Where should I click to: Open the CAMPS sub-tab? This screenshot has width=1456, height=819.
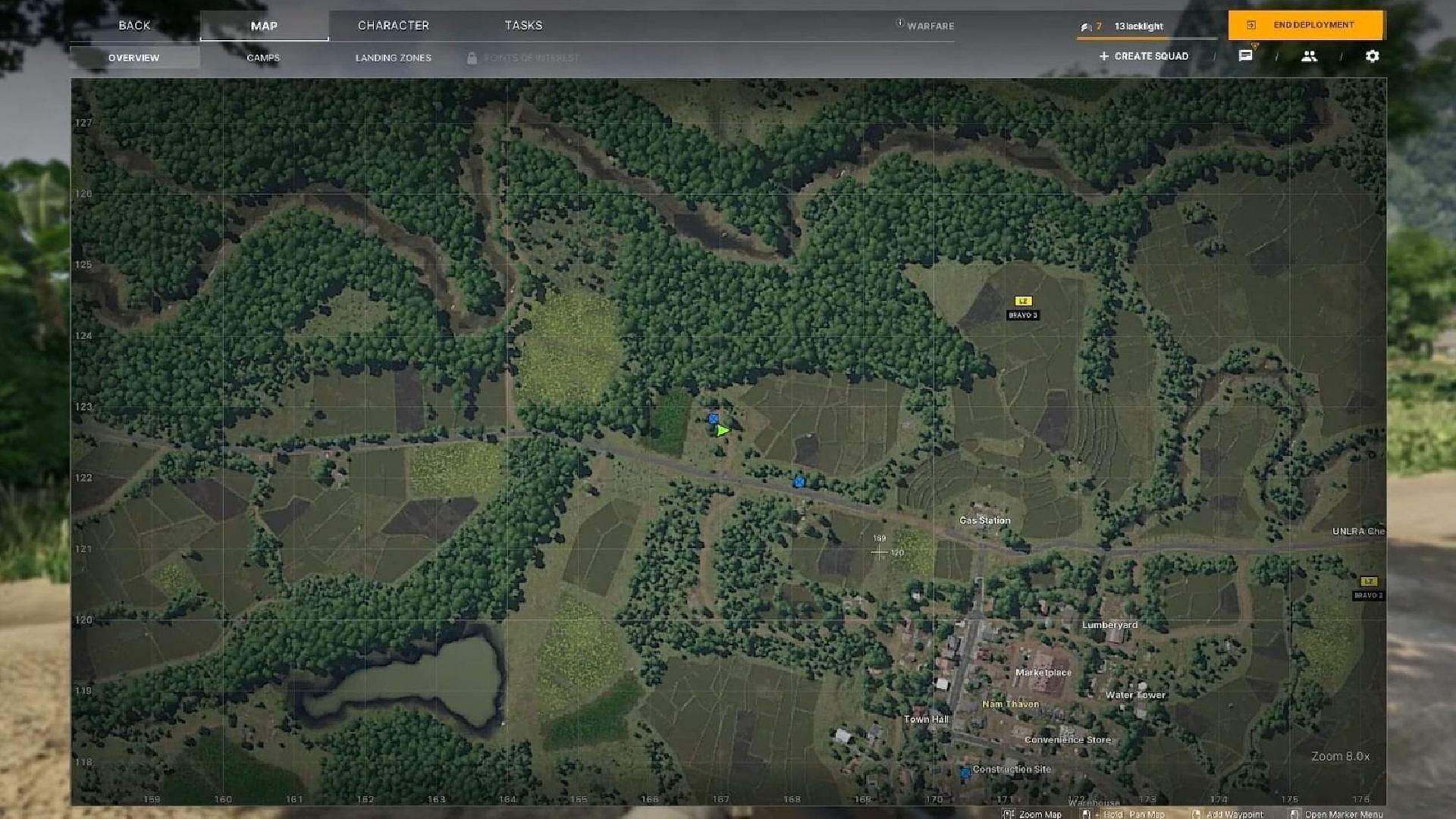click(x=263, y=58)
